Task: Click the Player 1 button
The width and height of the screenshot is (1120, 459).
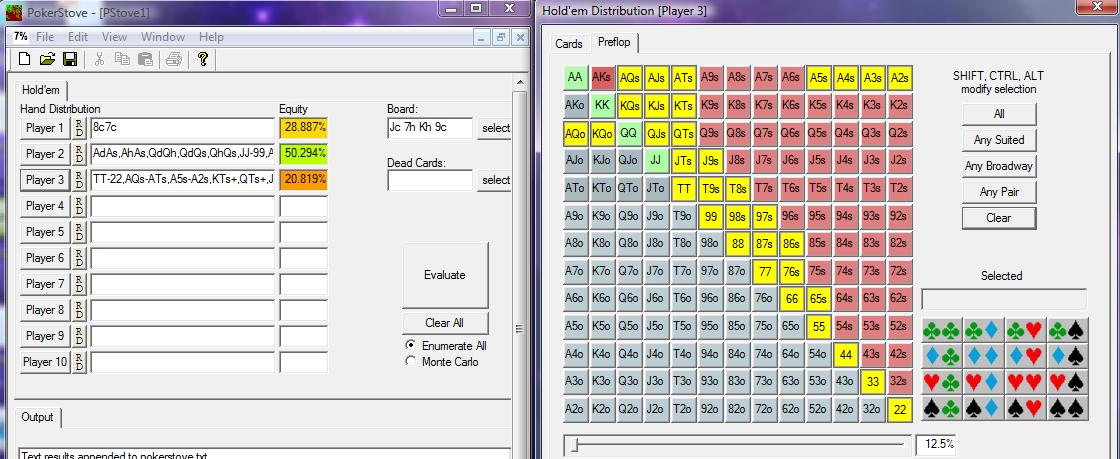Action: point(45,128)
